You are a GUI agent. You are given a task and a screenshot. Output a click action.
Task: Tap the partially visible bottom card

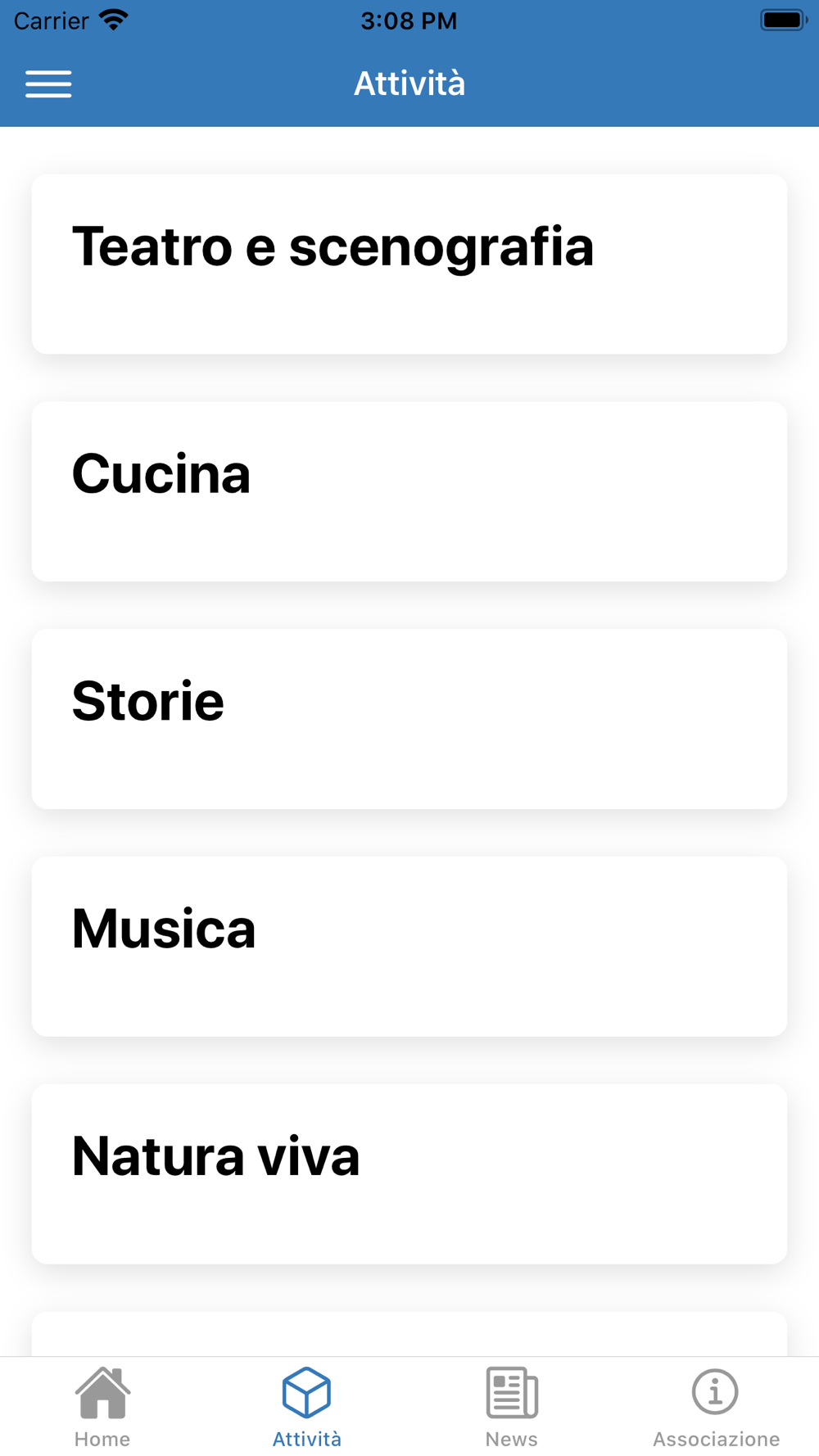coord(409,1334)
